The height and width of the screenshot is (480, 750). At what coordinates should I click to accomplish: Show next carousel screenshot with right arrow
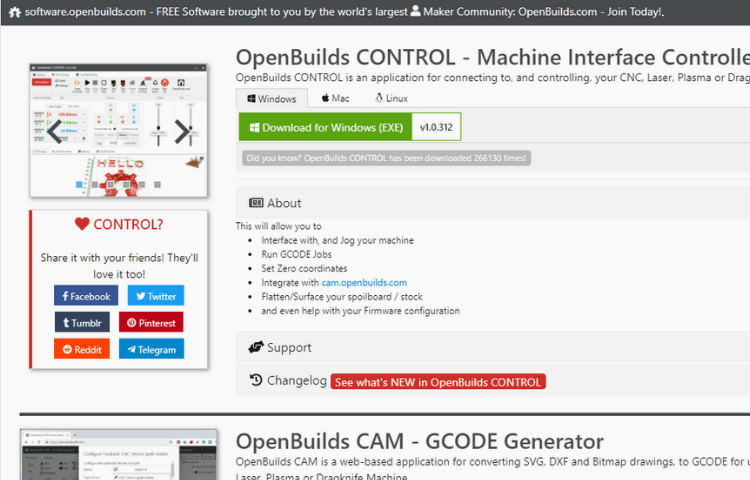[x=182, y=131]
